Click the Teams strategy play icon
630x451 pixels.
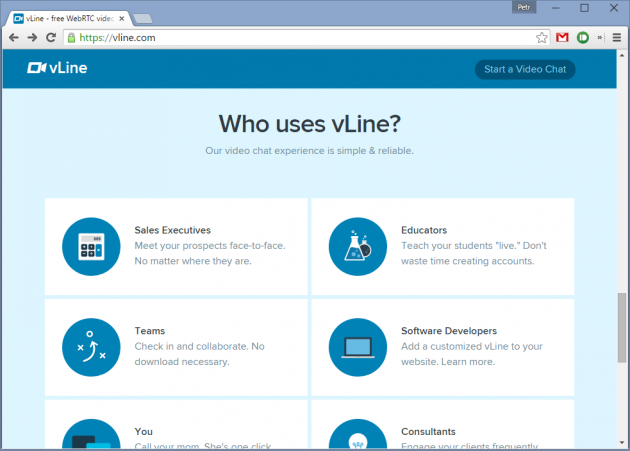click(x=91, y=347)
